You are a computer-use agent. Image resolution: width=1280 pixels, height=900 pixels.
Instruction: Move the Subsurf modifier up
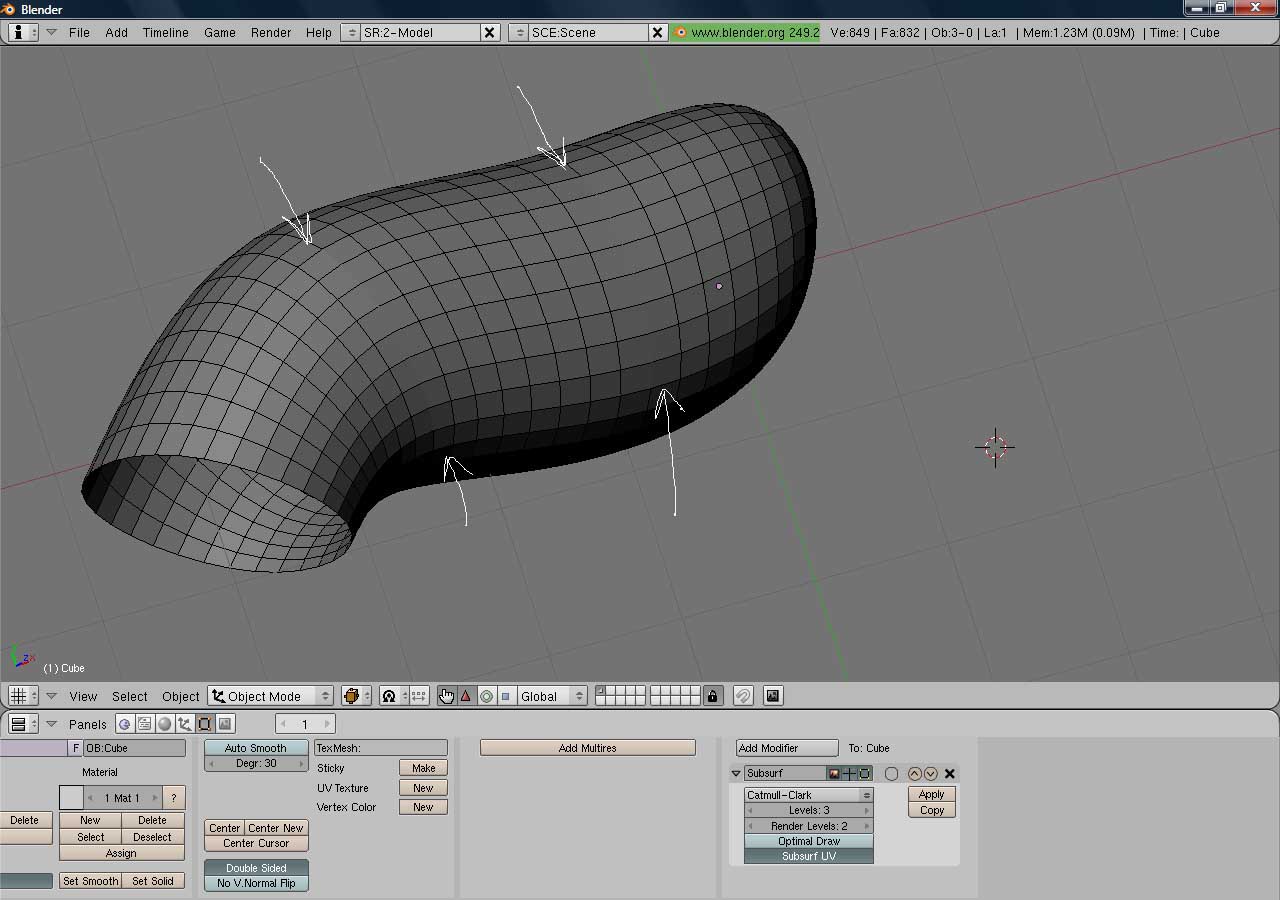point(914,773)
